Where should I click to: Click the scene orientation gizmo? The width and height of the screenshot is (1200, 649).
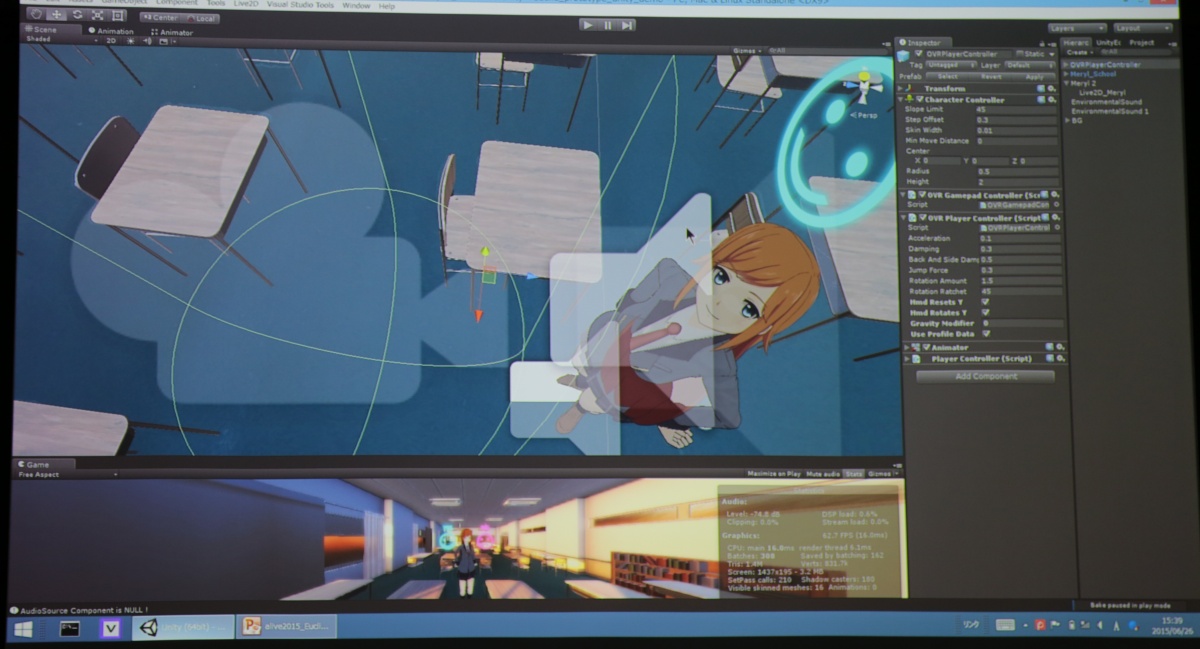[864, 86]
